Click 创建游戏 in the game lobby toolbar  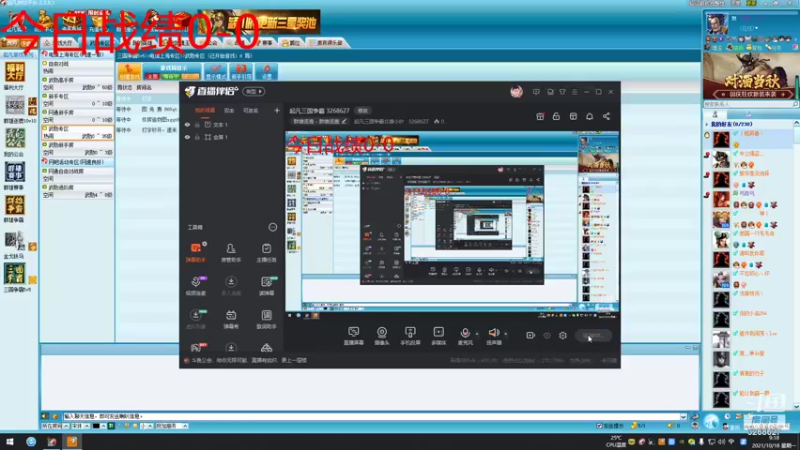coord(129,72)
